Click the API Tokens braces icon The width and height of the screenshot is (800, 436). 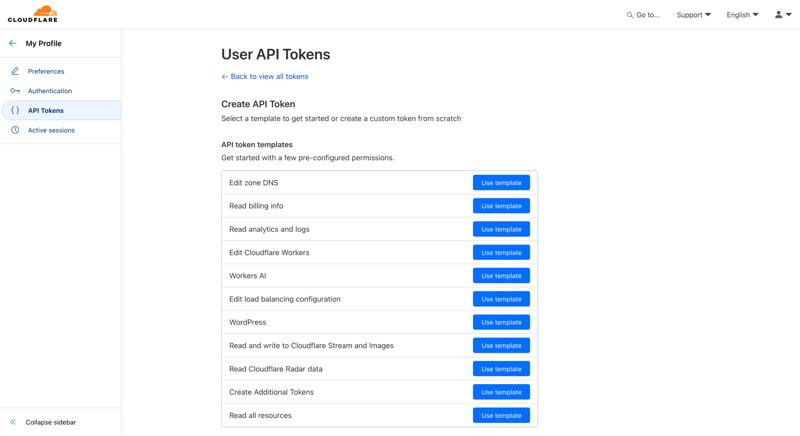pyautogui.click(x=15, y=111)
